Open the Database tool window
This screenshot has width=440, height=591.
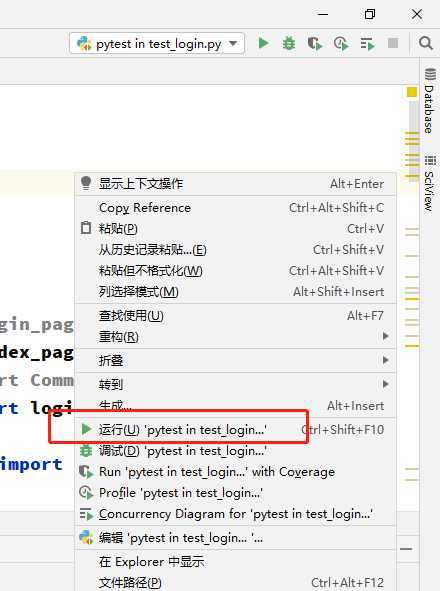tap(430, 101)
